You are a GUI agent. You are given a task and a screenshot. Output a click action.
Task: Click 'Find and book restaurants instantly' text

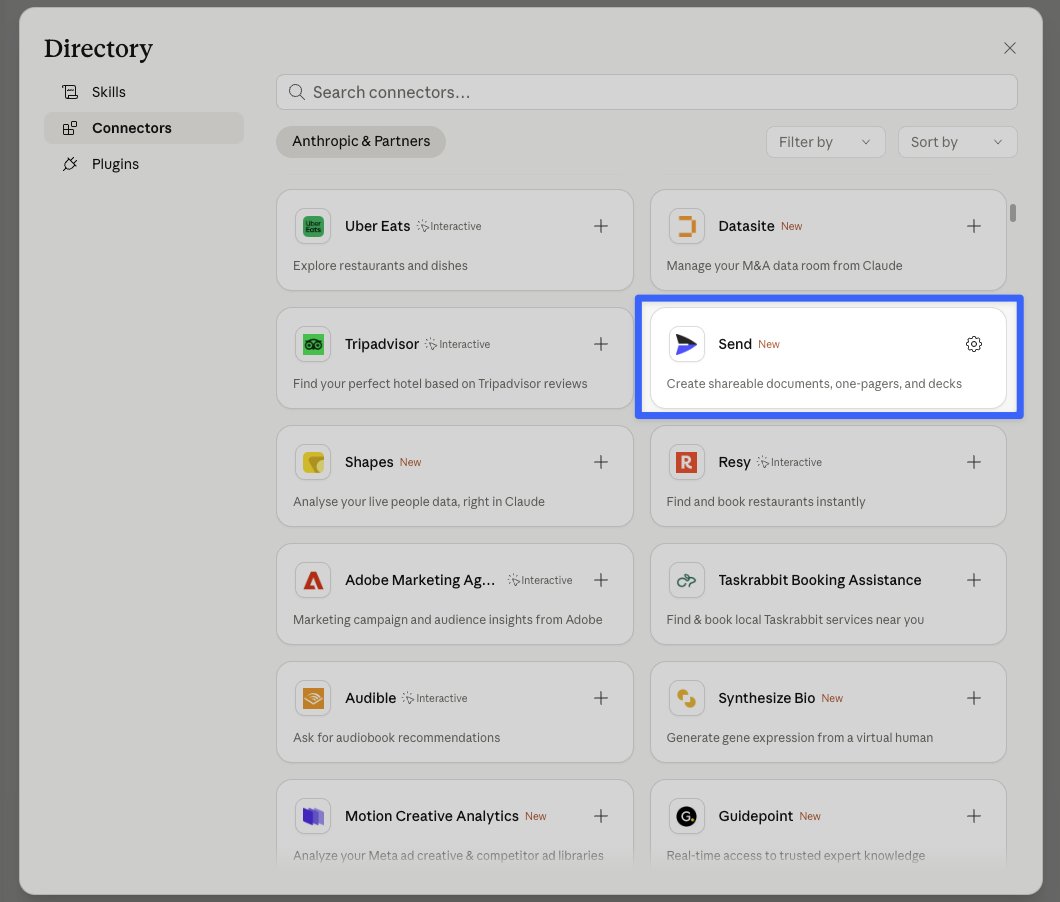tap(765, 502)
